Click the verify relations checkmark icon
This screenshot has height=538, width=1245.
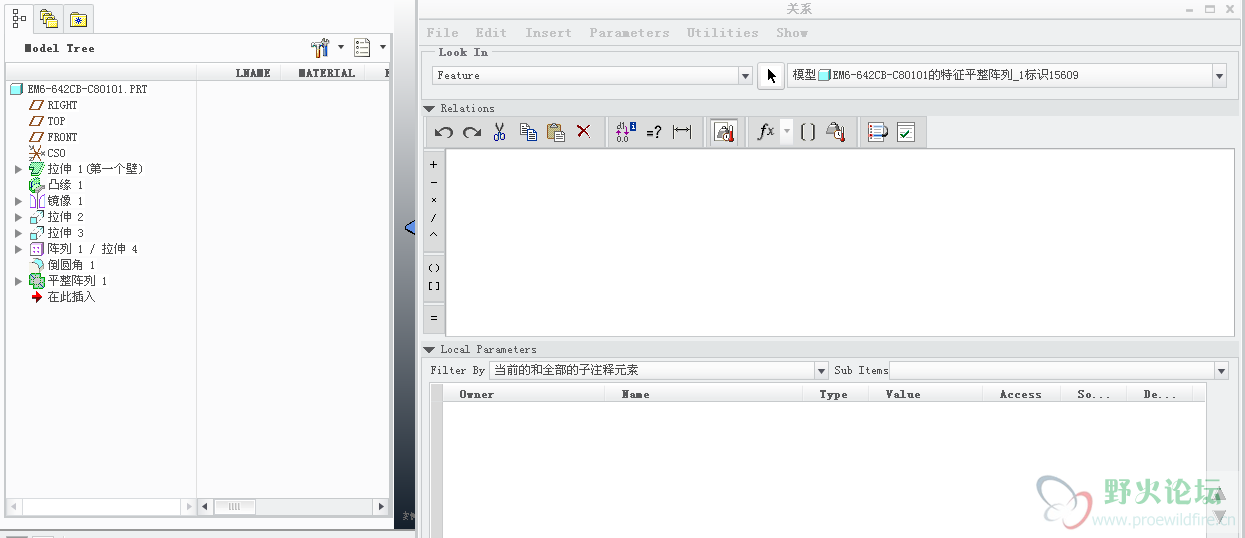pyautogui.click(x=906, y=132)
